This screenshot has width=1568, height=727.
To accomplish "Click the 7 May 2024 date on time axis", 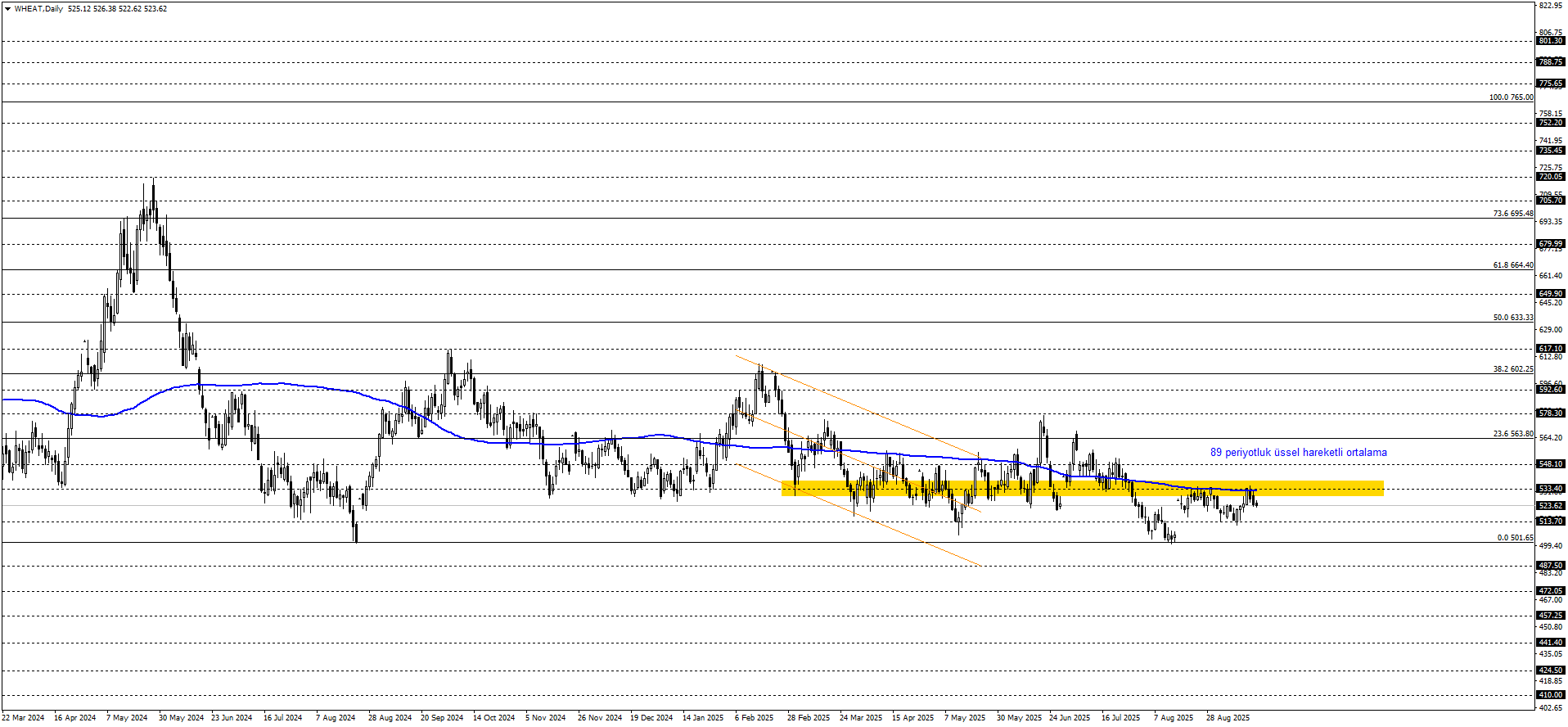I will [127, 718].
